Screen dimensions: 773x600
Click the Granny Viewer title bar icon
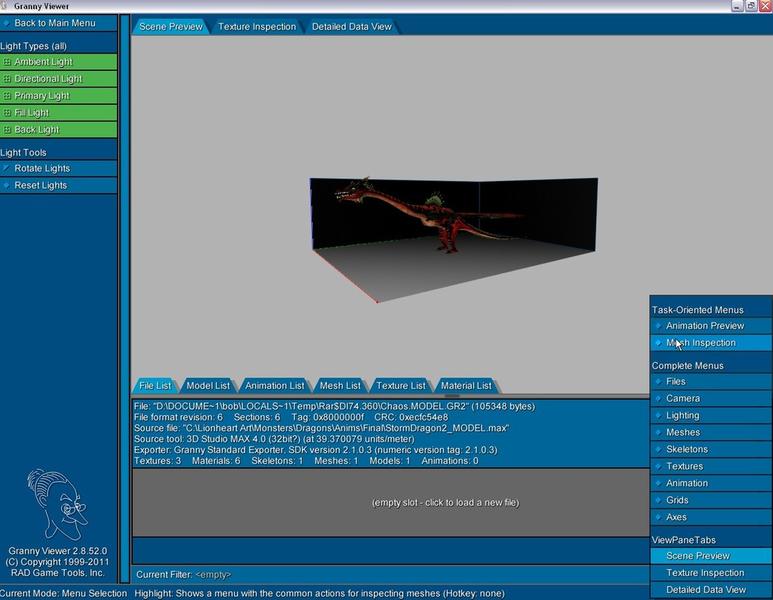(x=4, y=5)
